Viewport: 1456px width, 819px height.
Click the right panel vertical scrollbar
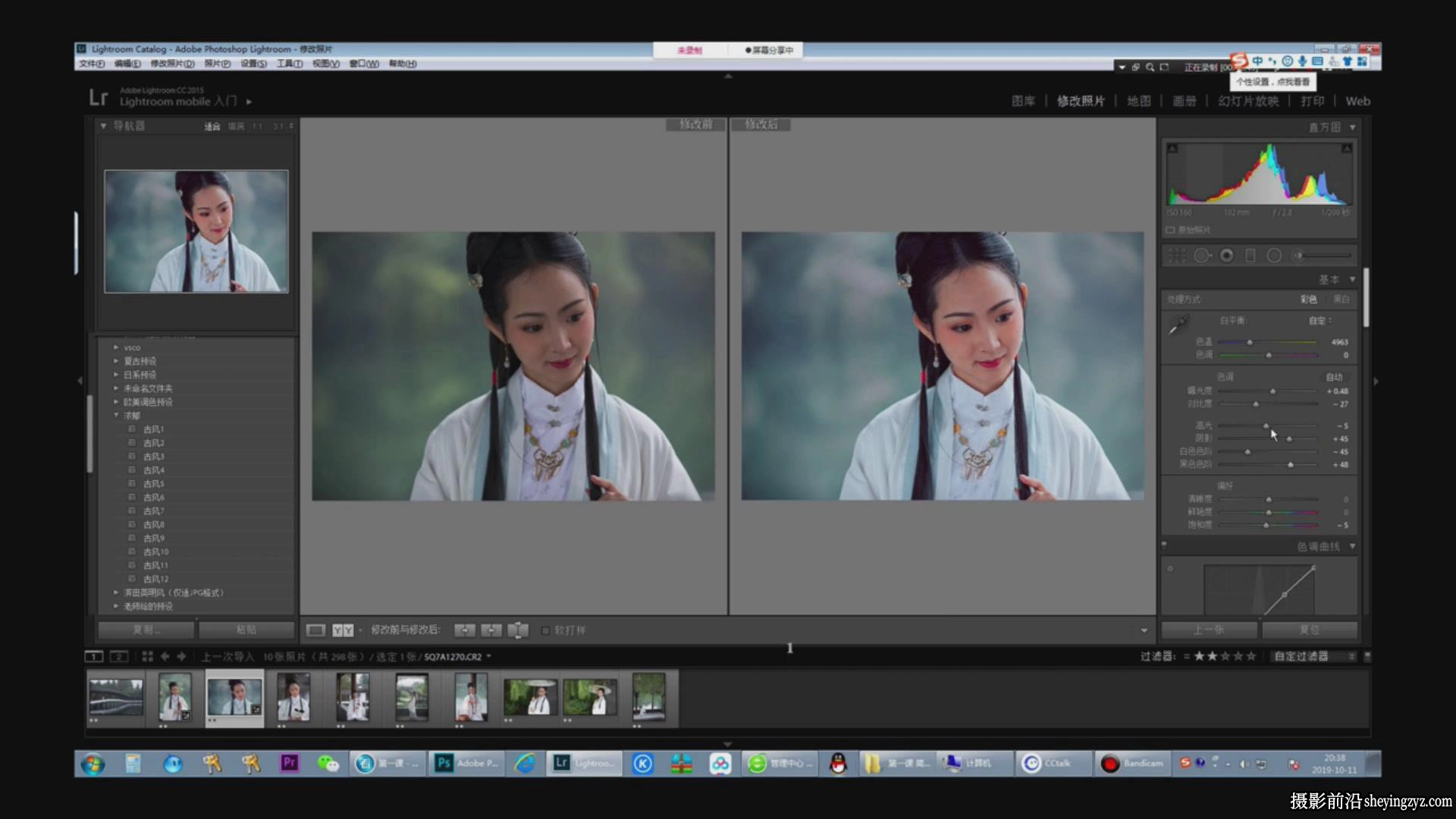click(1366, 297)
